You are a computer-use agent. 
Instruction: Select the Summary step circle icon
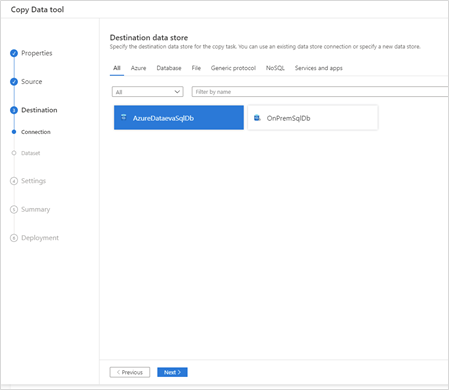(14, 209)
